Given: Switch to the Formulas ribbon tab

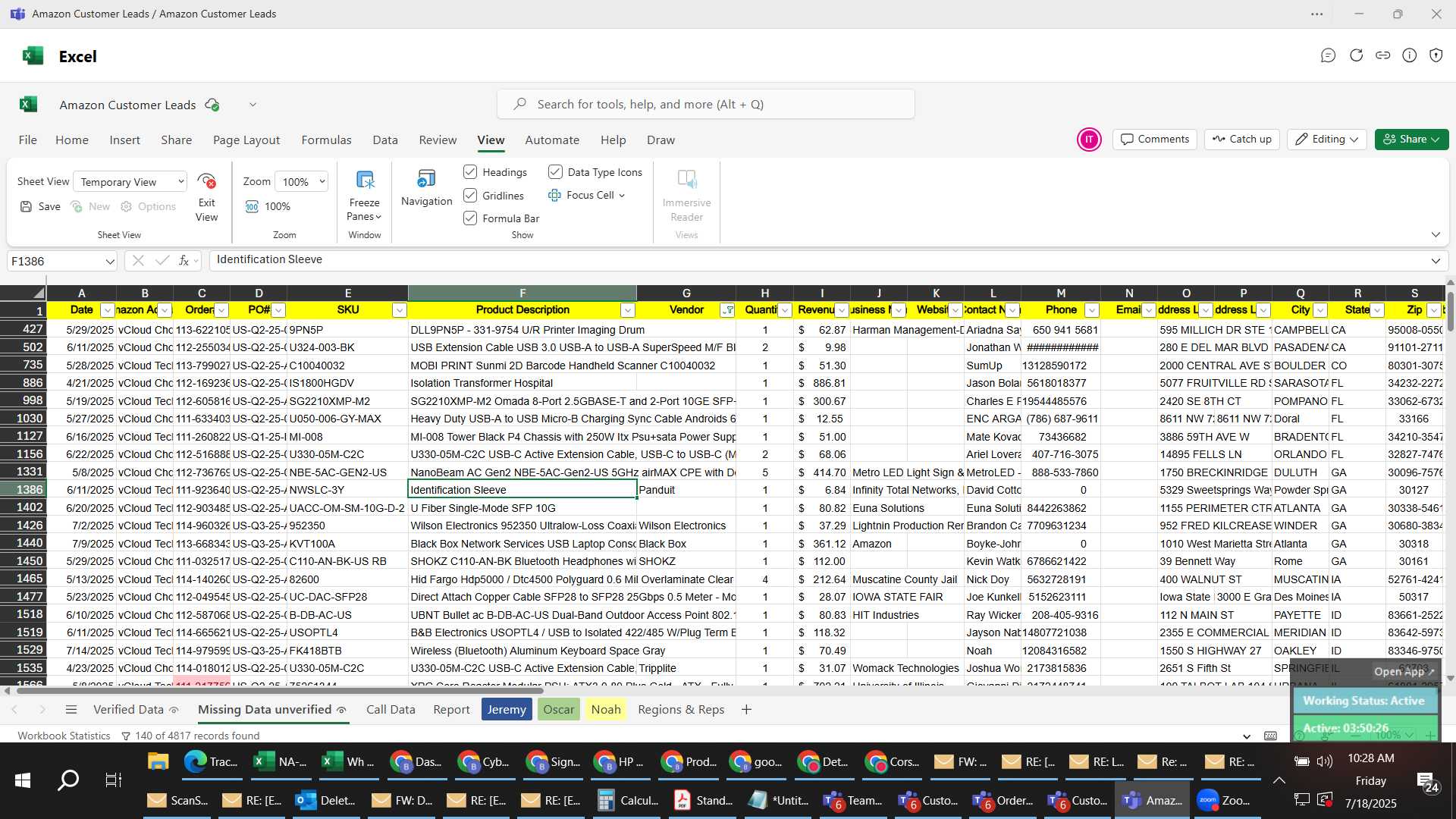Looking at the screenshot, I should [x=326, y=140].
